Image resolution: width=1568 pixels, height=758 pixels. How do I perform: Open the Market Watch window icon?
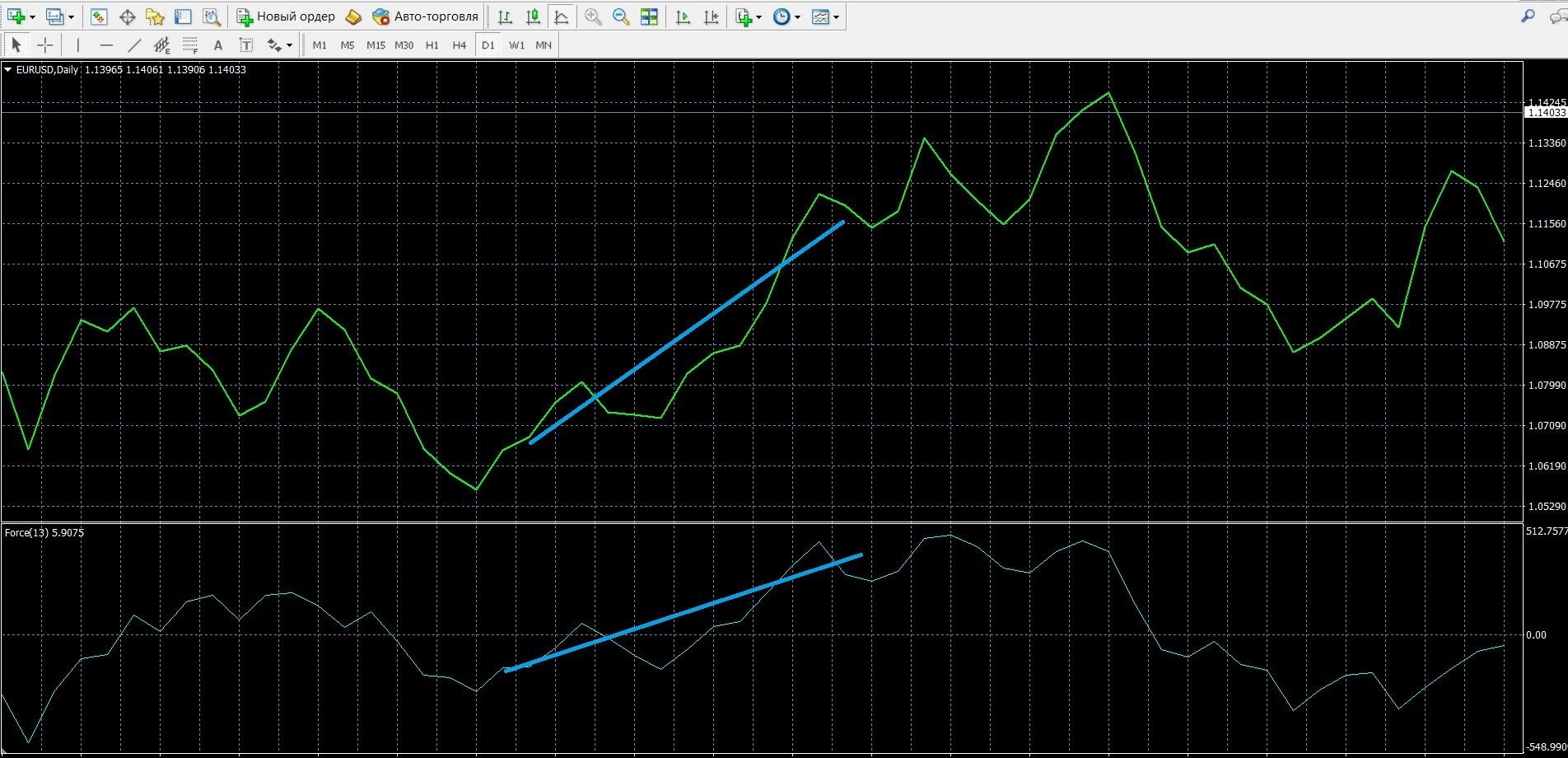(x=99, y=16)
